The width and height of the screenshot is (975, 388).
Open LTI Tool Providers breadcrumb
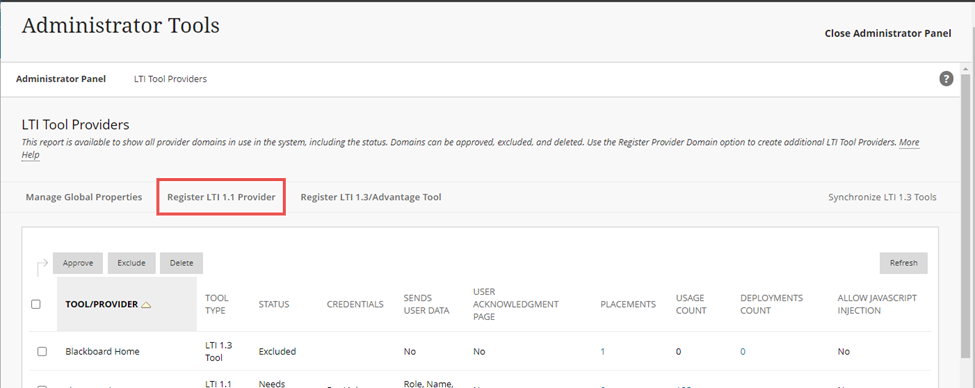(170, 79)
